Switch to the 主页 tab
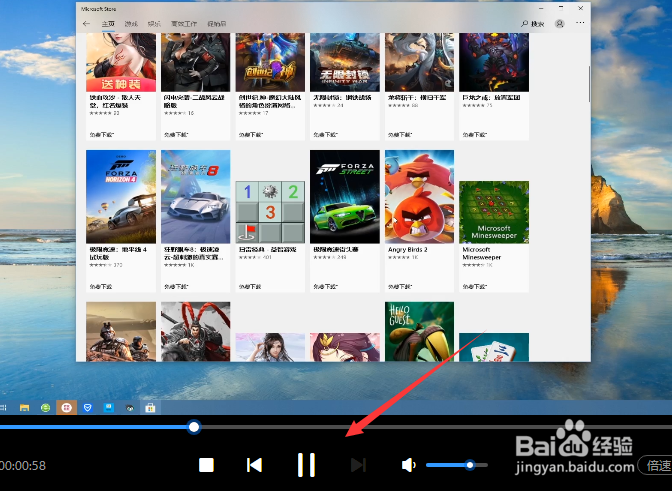Screen dimensions: 672x491 (x=108, y=24)
